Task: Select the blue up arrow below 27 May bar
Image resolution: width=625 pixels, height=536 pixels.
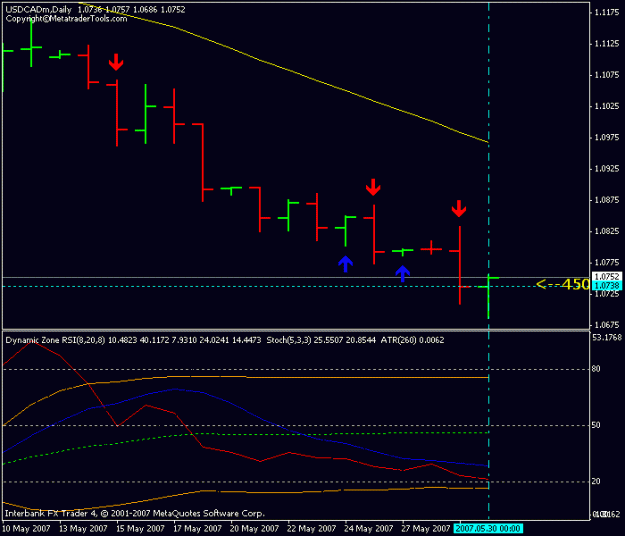Action: point(403,274)
